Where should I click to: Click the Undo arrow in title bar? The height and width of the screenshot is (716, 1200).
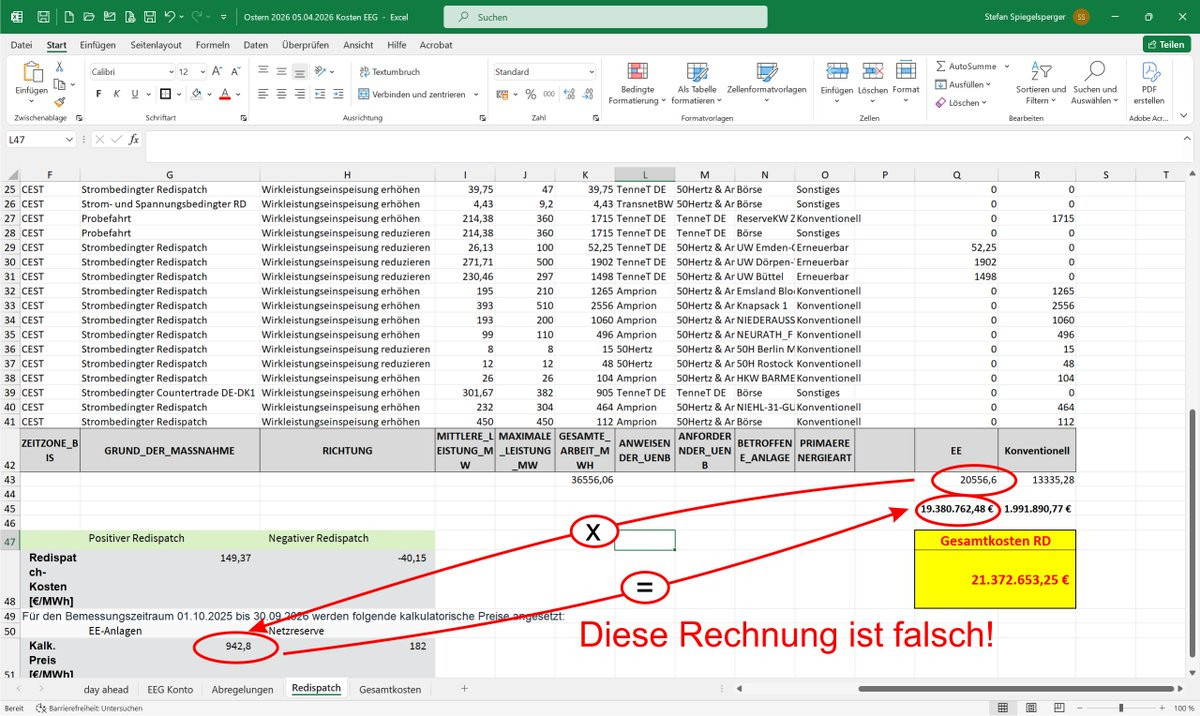(x=170, y=18)
